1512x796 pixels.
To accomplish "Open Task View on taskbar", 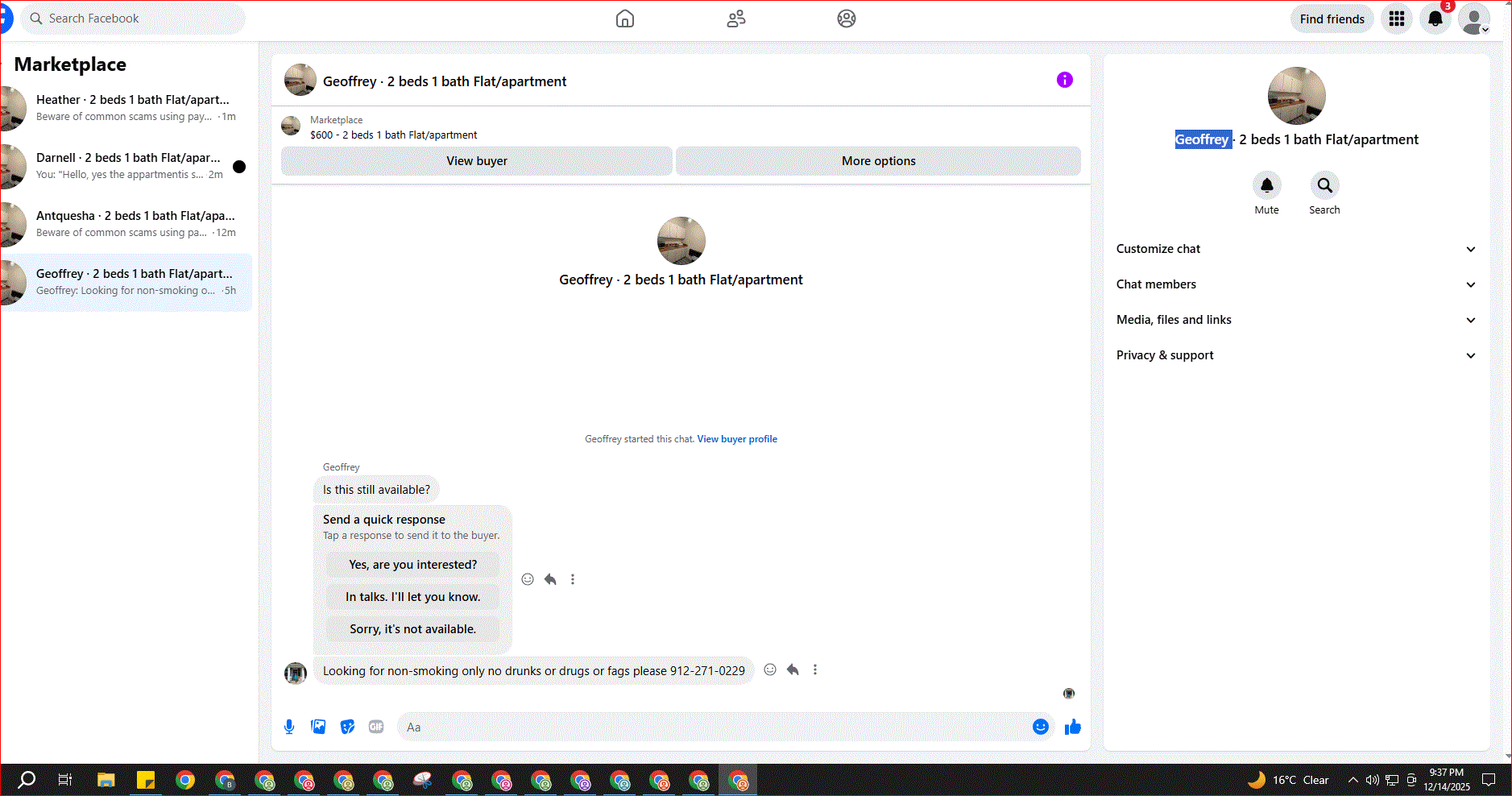I will 65,779.
